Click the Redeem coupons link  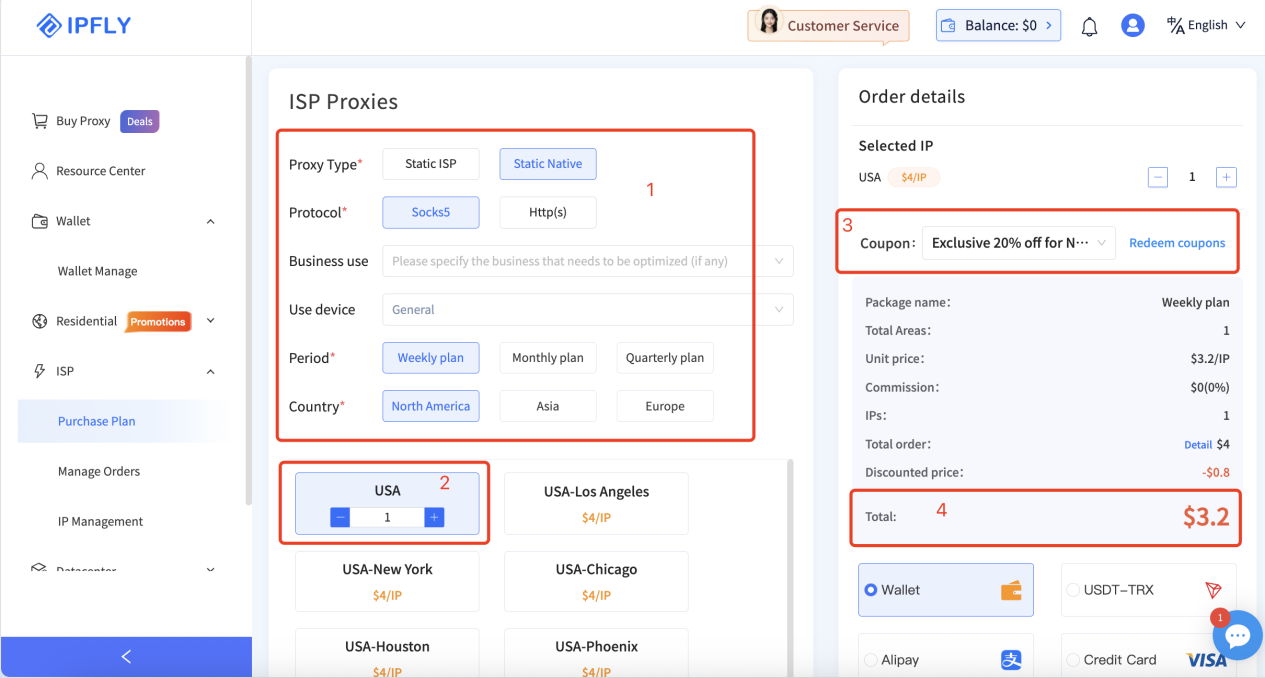tap(1177, 243)
